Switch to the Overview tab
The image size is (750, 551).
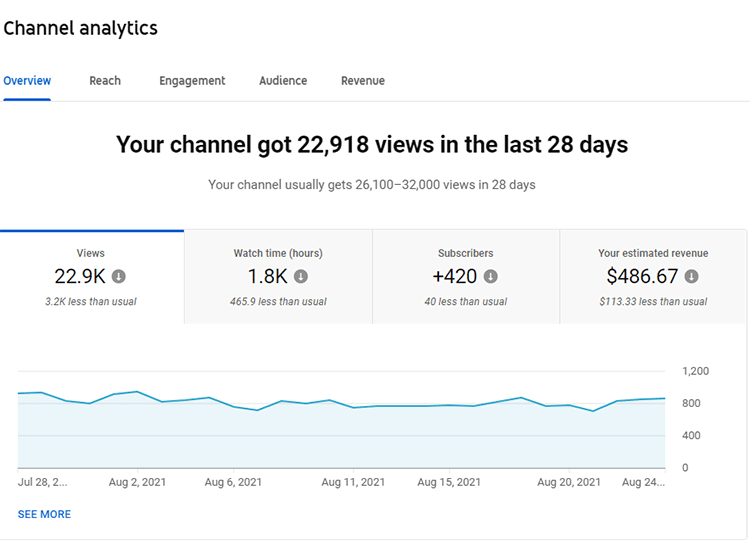[27, 81]
